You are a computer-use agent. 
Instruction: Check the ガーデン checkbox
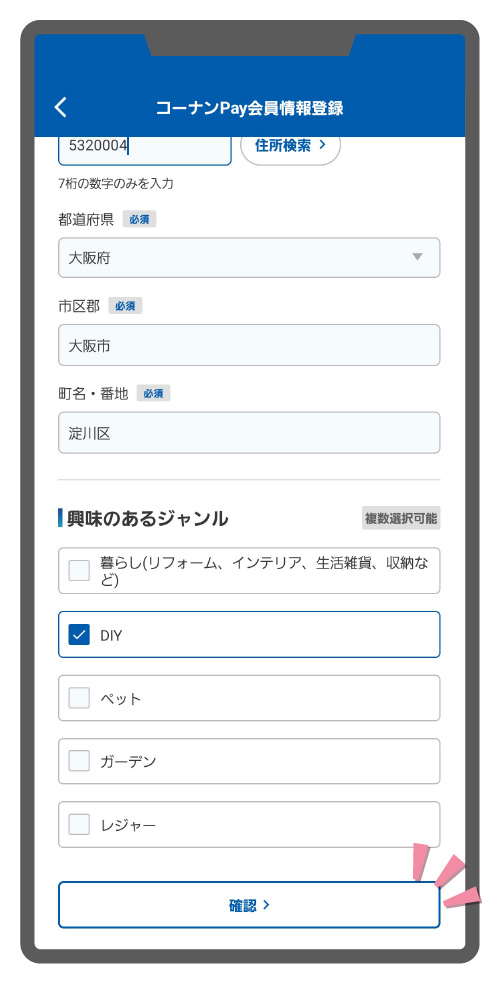[79, 761]
